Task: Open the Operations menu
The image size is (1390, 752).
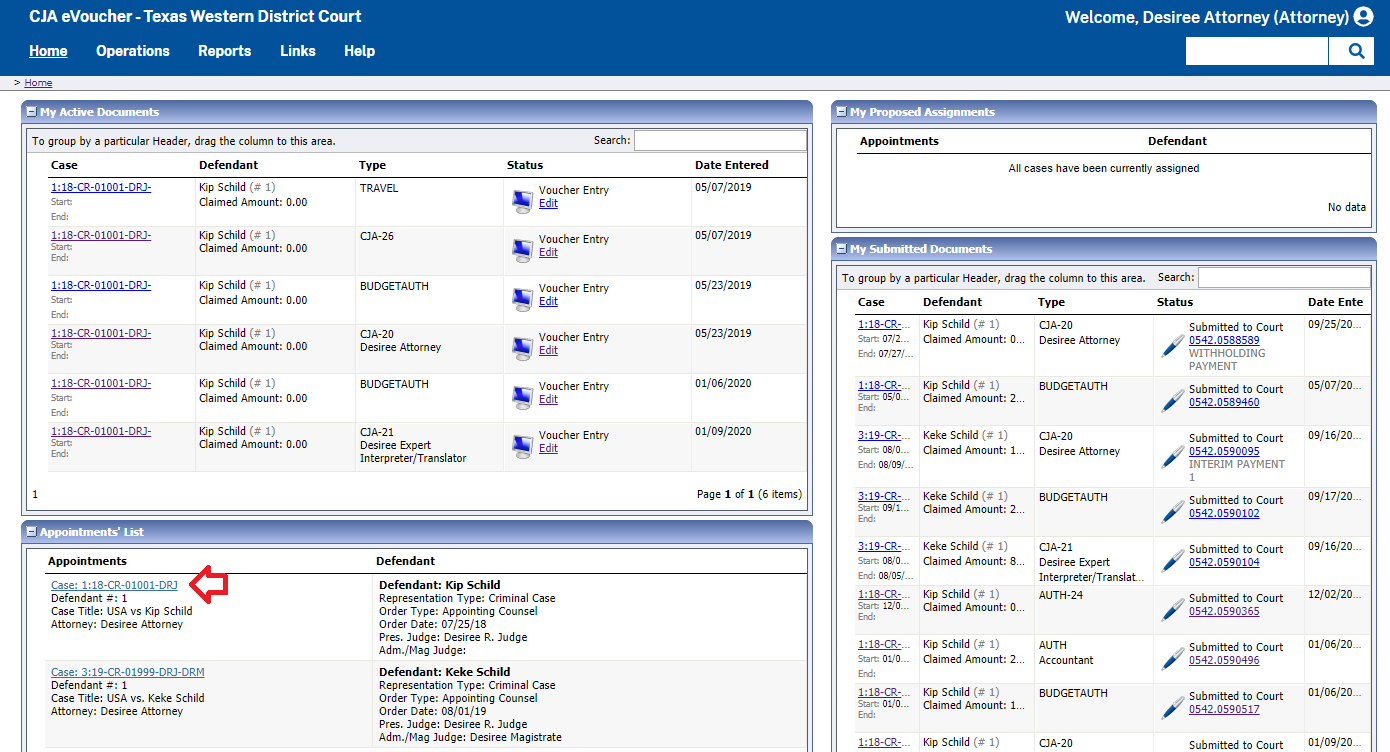Action: [x=132, y=51]
